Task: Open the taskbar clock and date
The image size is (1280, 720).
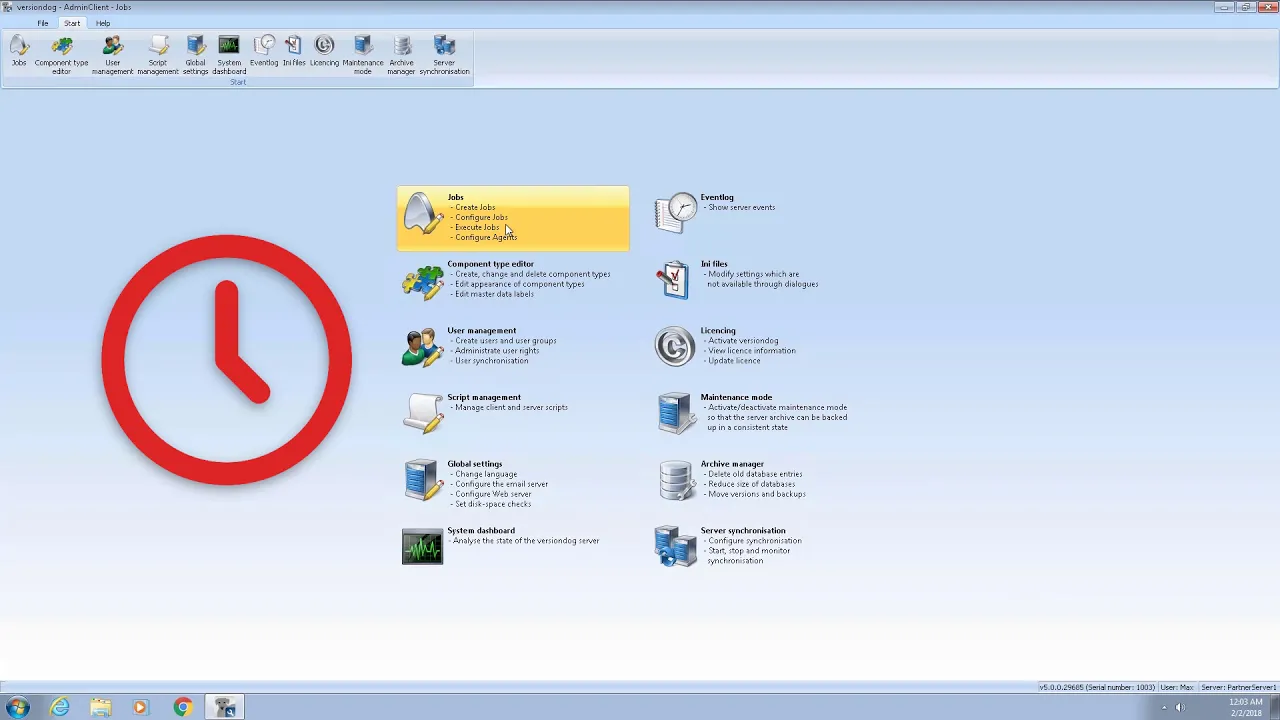Action: point(1245,707)
